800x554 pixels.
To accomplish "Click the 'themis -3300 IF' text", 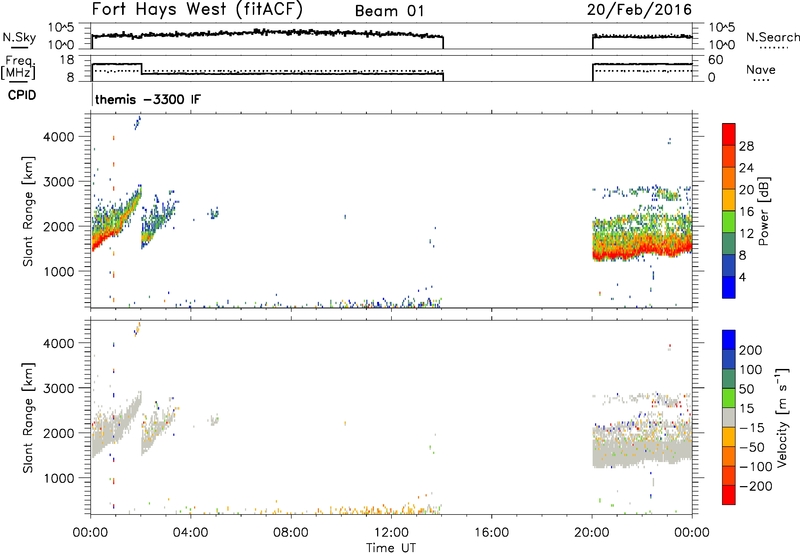I will [148, 99].
